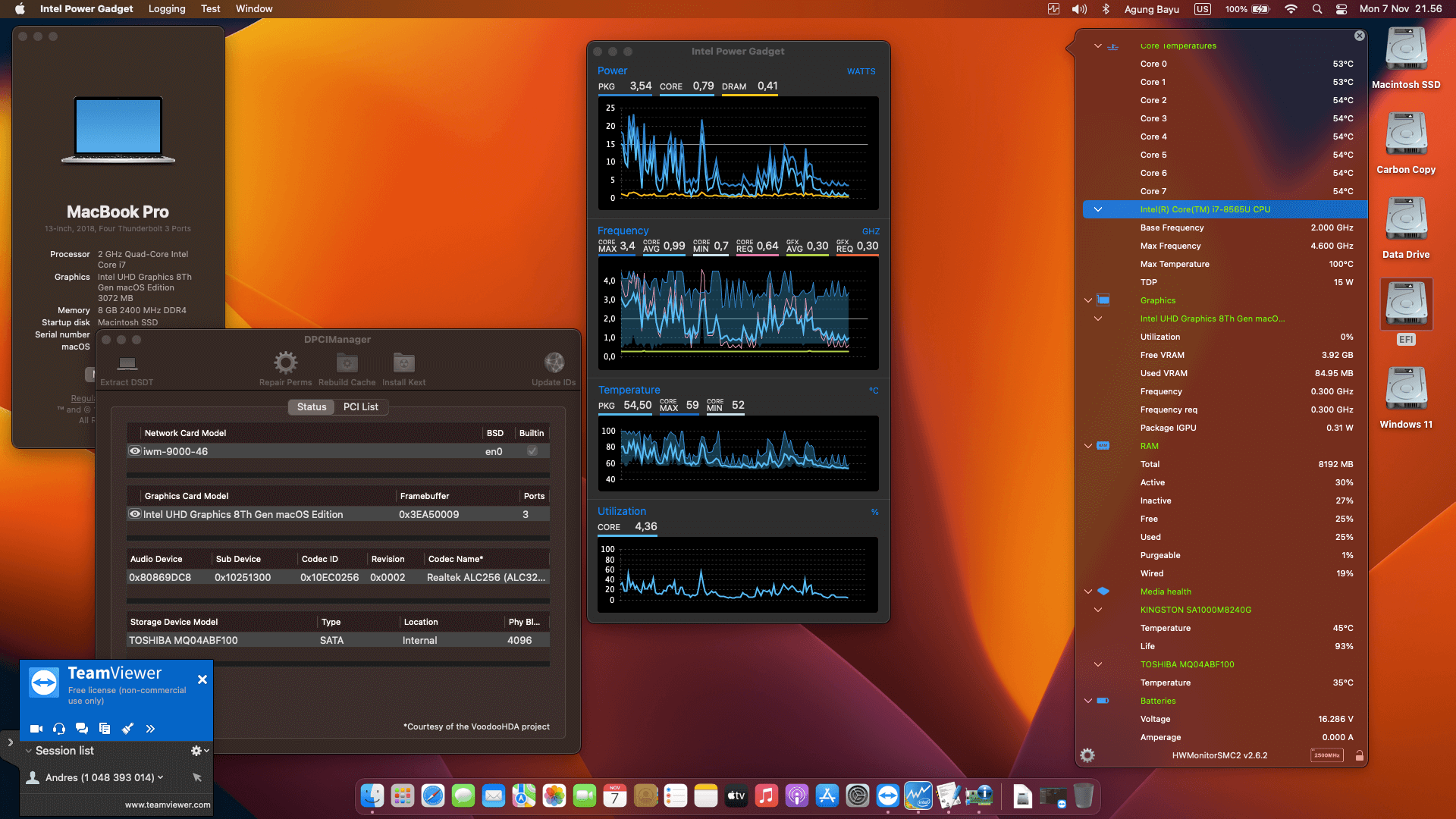Viewport: 1456px width, 819px height.
Task: Open Session list gear dropdown
Action: pos(199,751)
